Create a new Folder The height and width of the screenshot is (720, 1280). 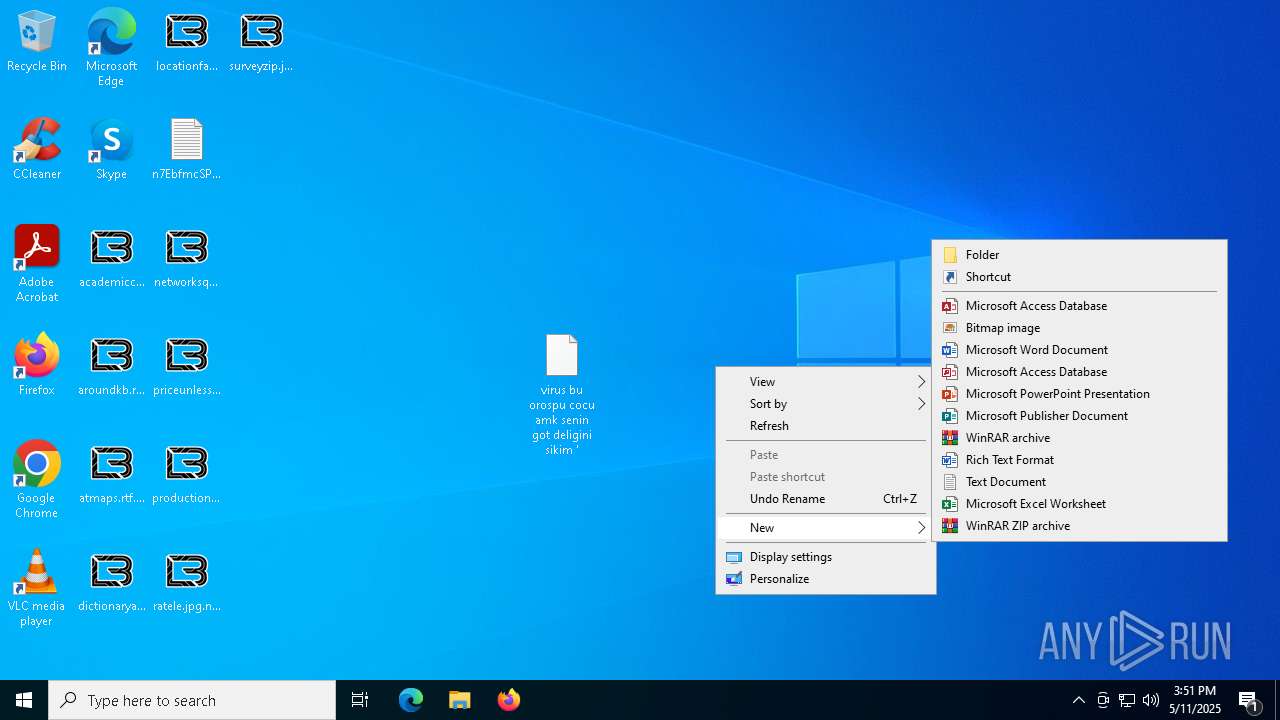point(1079,255)
